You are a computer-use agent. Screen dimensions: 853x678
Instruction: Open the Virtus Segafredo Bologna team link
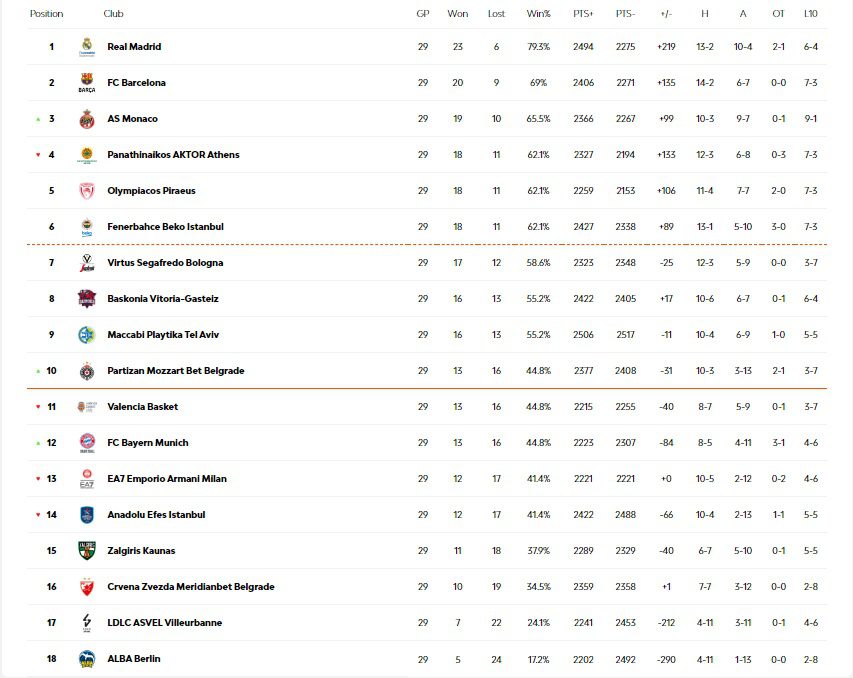pos(165,263)
